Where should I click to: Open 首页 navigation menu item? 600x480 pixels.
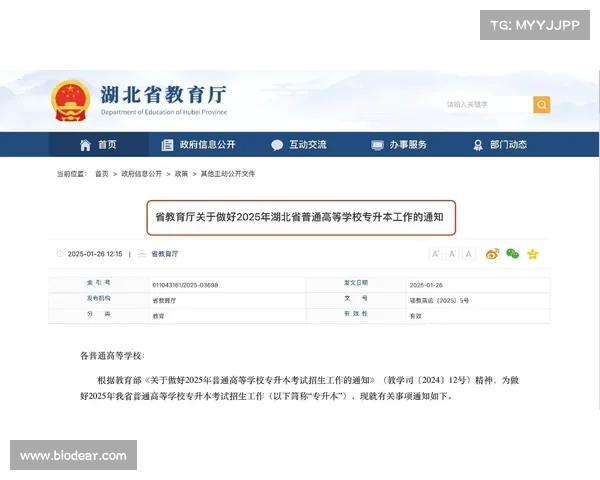pyautogui.click(x=107, y=145)
